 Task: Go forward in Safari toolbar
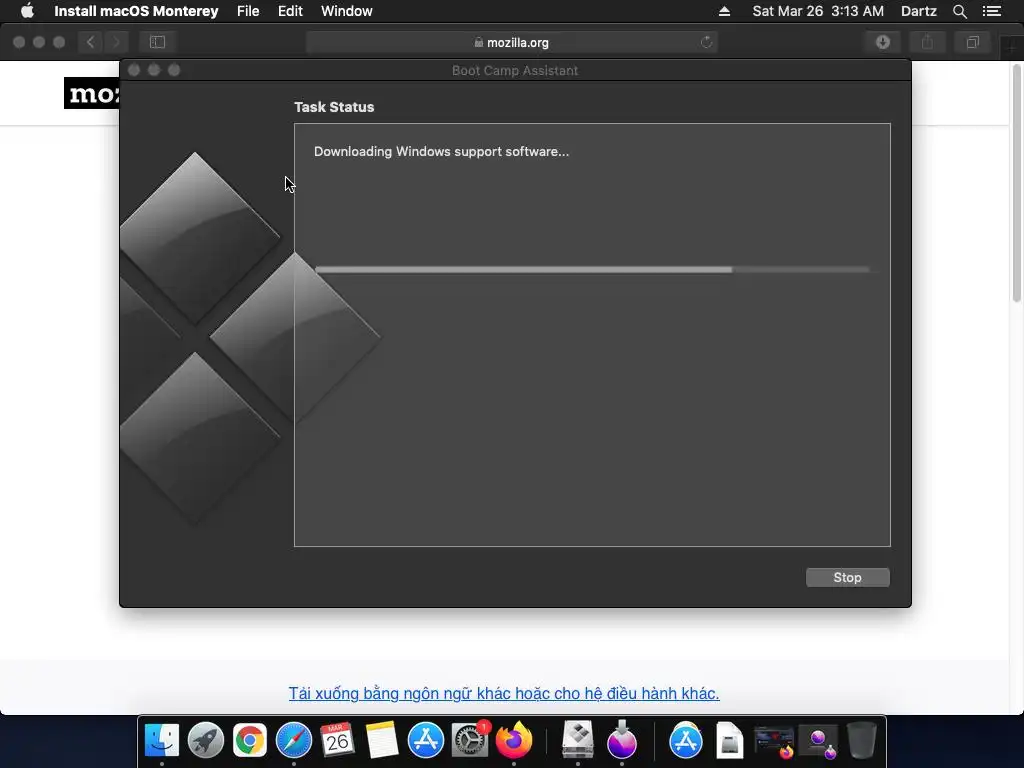point(116,42)
